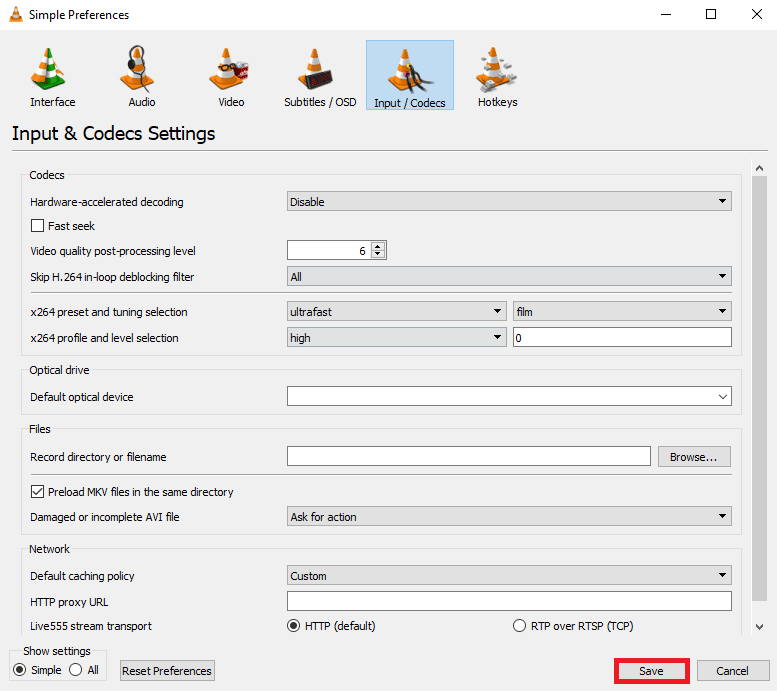Click the 'Live555 stream transport' label
The image size is (777, 691).
tap(91, 626)
